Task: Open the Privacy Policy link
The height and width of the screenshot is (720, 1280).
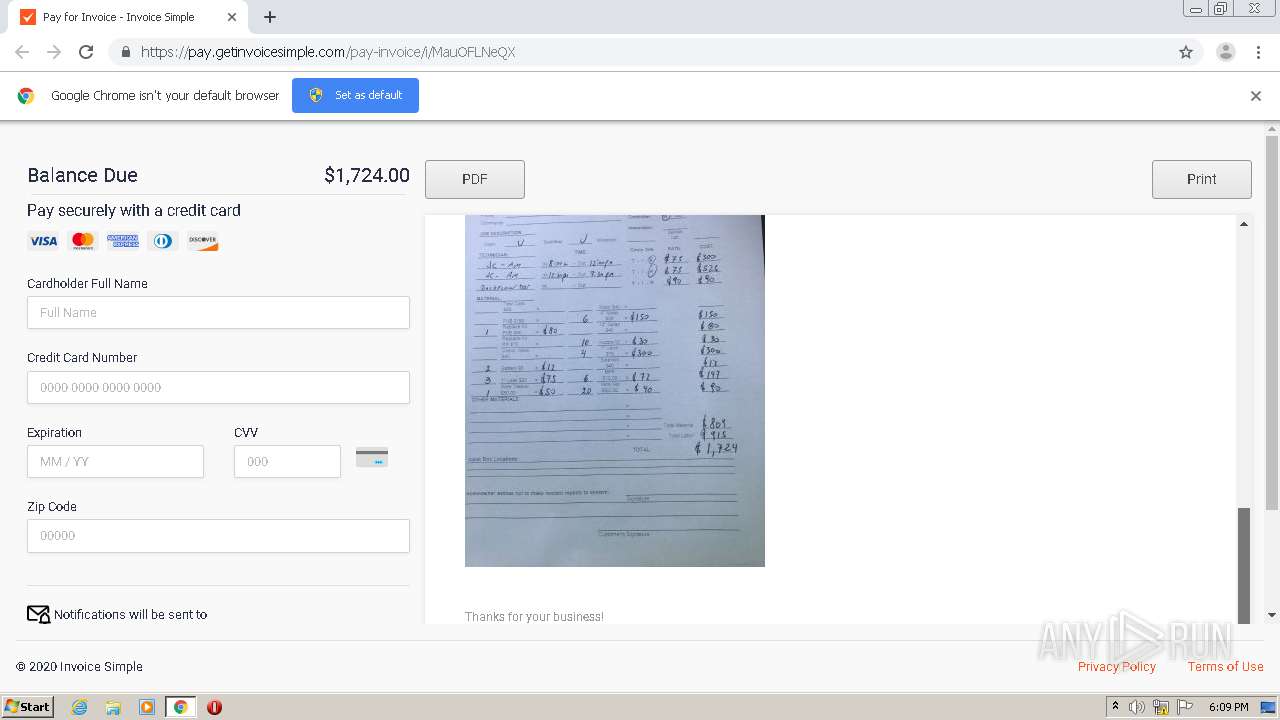Action: tap(1117, 666)
